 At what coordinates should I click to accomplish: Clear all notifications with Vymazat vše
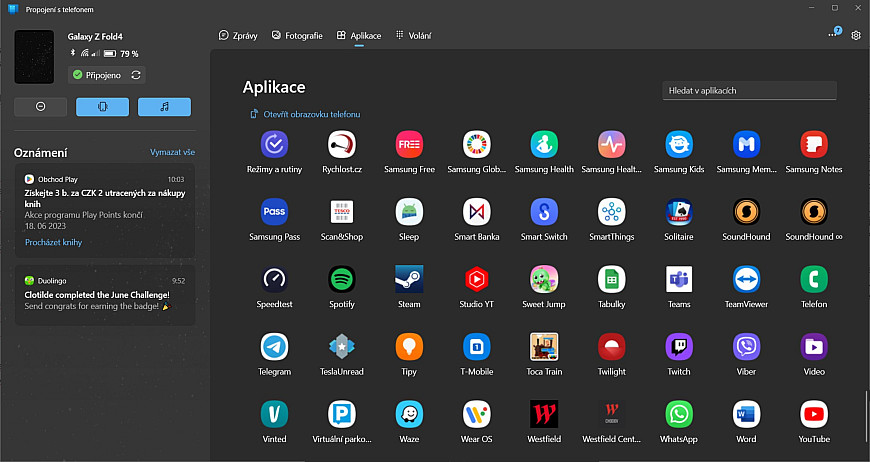[172, 152]
